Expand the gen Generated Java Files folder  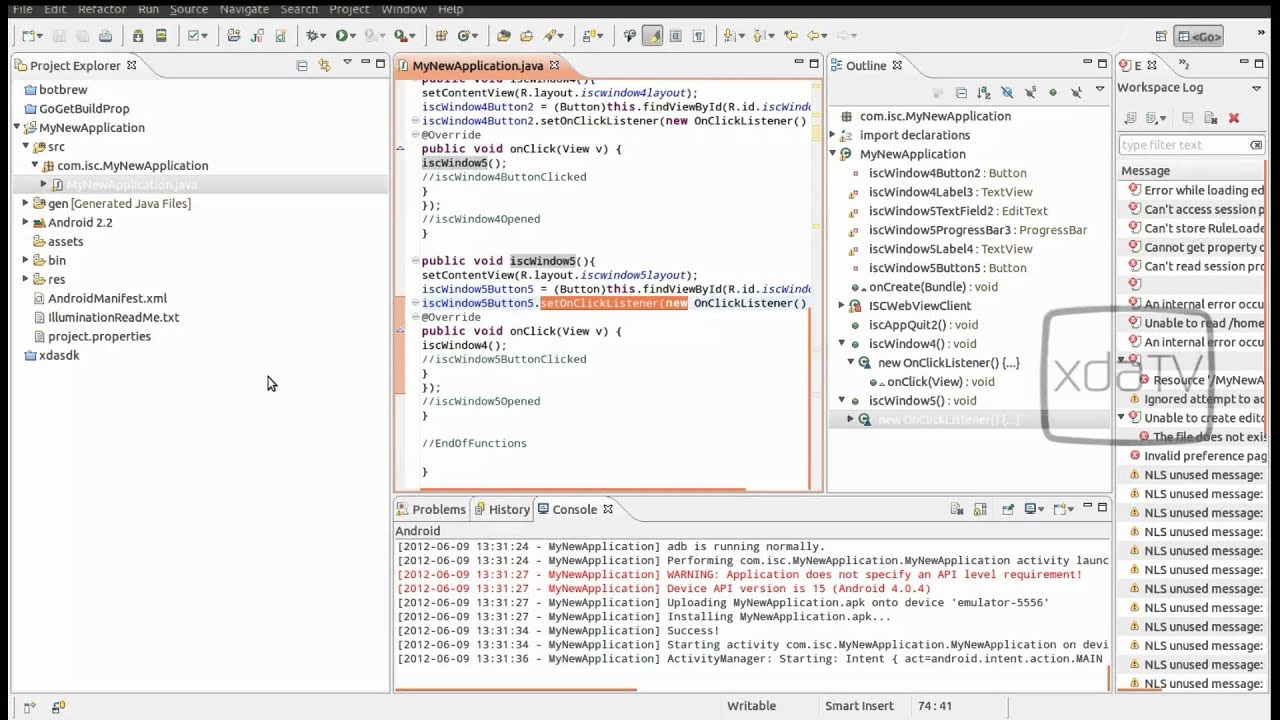(26, 203)
